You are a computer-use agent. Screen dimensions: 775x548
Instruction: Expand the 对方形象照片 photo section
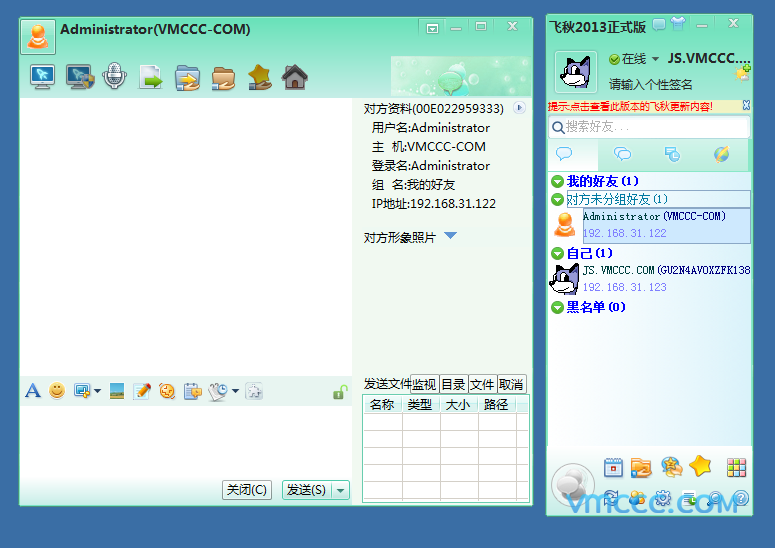click(450, 237)
